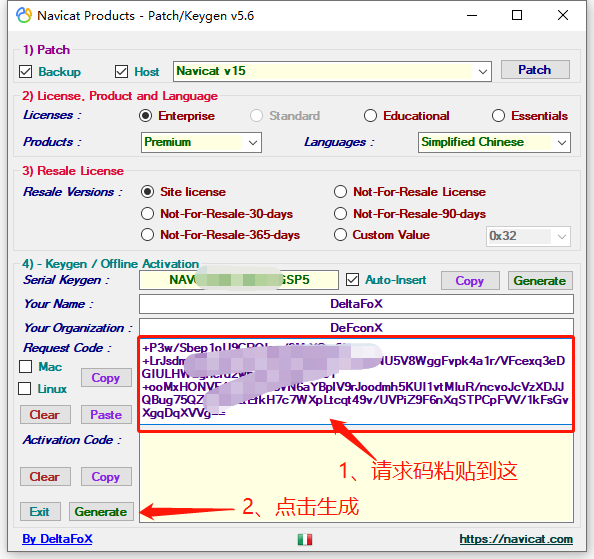Generate the Activation Code
Screen dimensions: 594x559
[101, 512]
